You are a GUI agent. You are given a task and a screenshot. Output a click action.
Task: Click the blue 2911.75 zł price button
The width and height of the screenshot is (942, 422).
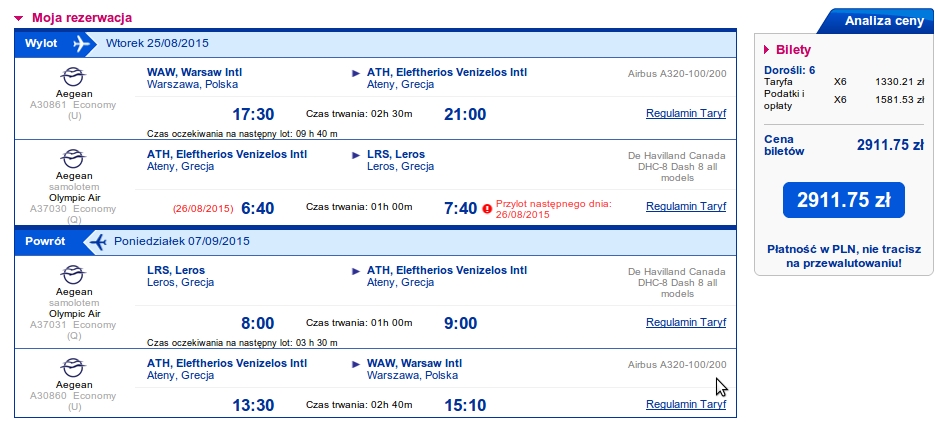[x=843, y=200]
